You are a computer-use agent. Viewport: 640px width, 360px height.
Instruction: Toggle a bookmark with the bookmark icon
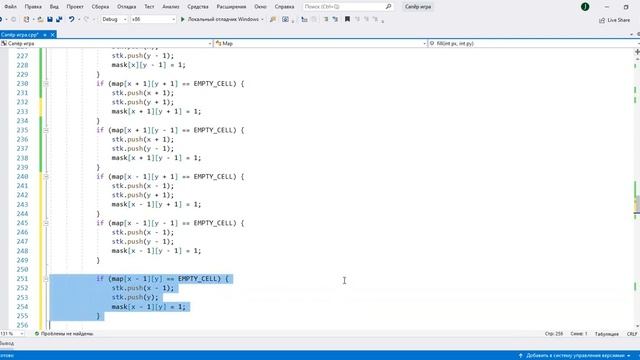tap(347, 19)
